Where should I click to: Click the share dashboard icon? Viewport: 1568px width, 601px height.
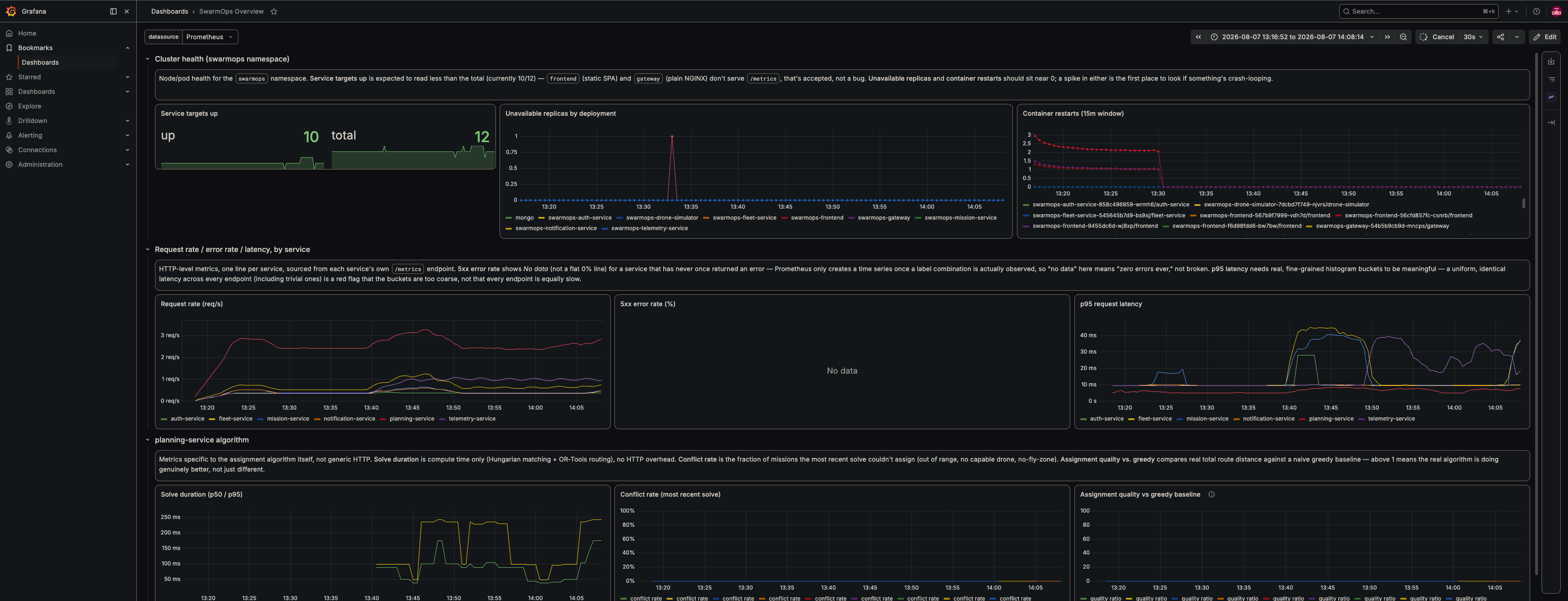click(x=1501, y=36)
